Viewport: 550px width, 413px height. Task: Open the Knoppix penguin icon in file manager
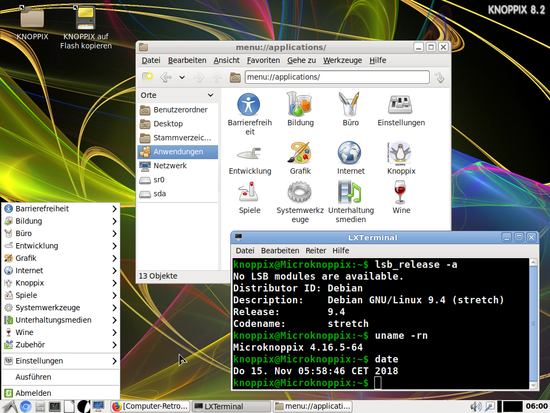pos(400,153)
